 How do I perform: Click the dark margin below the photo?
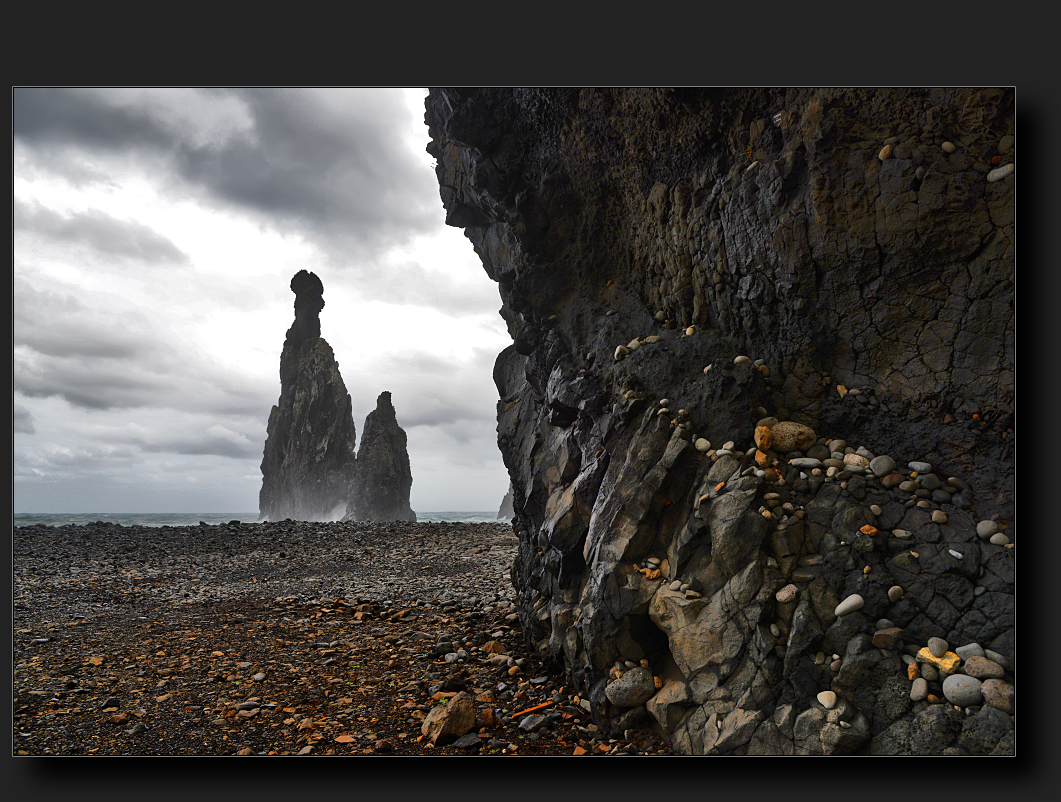tap(530, 780)
